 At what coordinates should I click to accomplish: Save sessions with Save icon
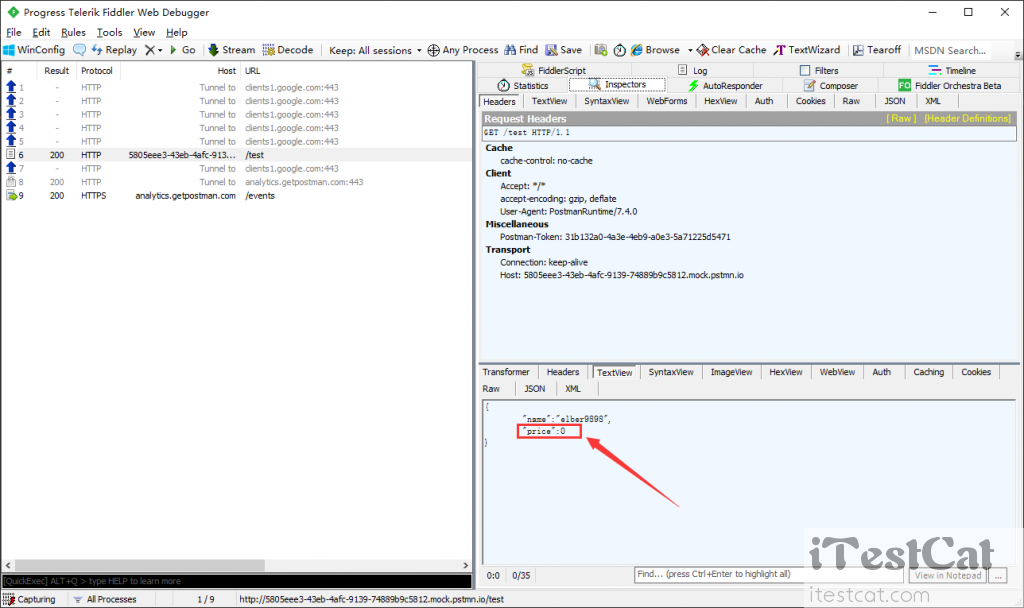tap(564, 50)
